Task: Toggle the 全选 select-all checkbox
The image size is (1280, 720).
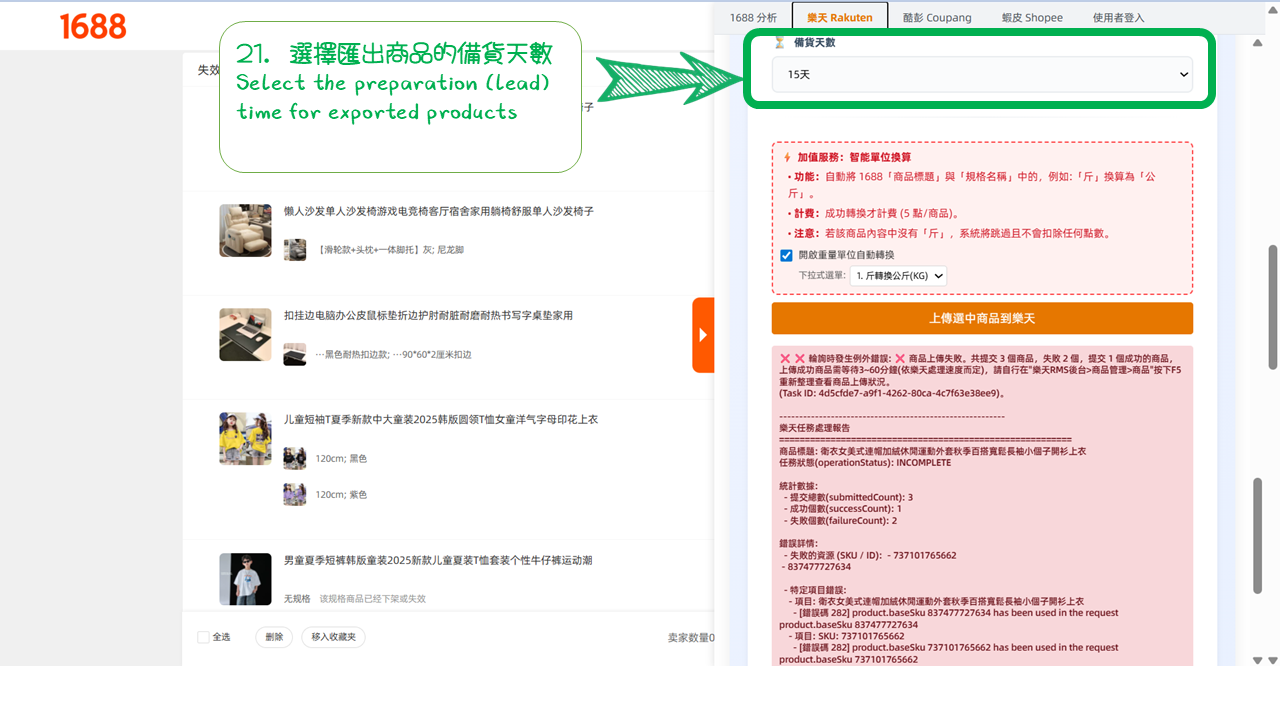Action: [204, 637]
